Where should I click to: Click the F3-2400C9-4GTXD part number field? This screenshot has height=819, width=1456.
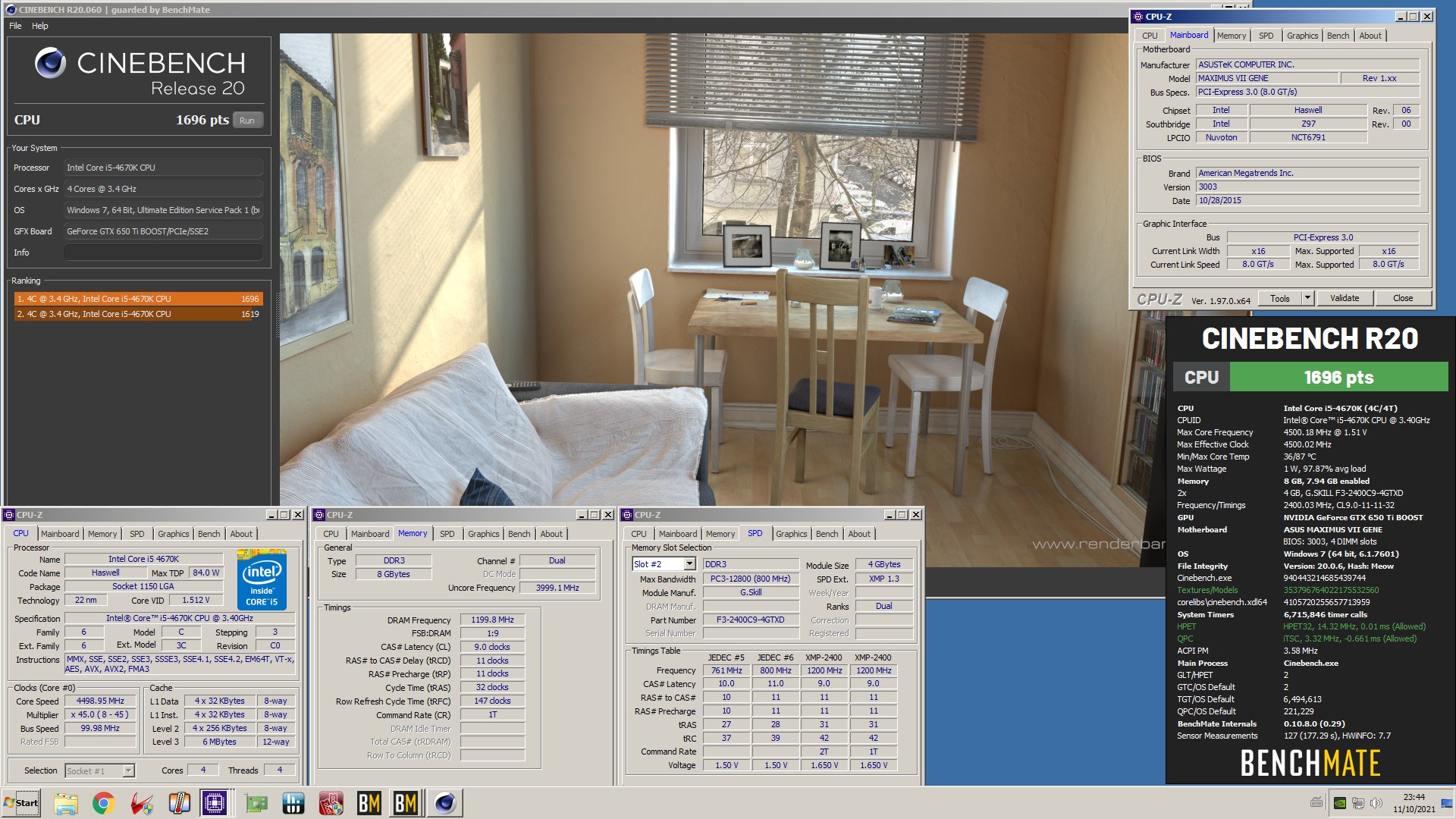751,620
